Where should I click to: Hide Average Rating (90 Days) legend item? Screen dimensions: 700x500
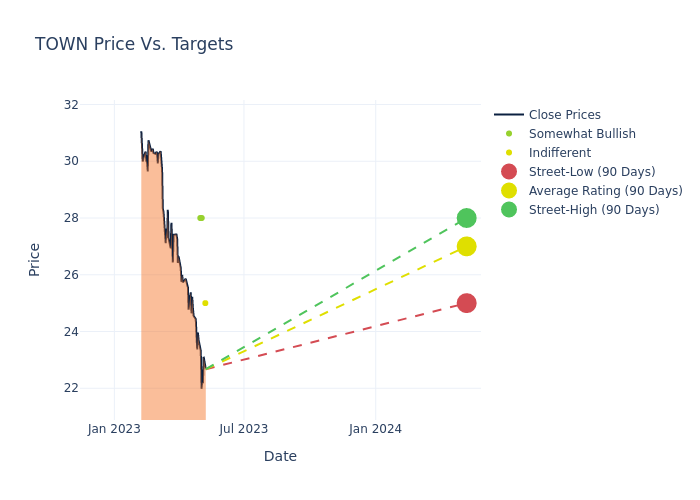coord(605,191)
